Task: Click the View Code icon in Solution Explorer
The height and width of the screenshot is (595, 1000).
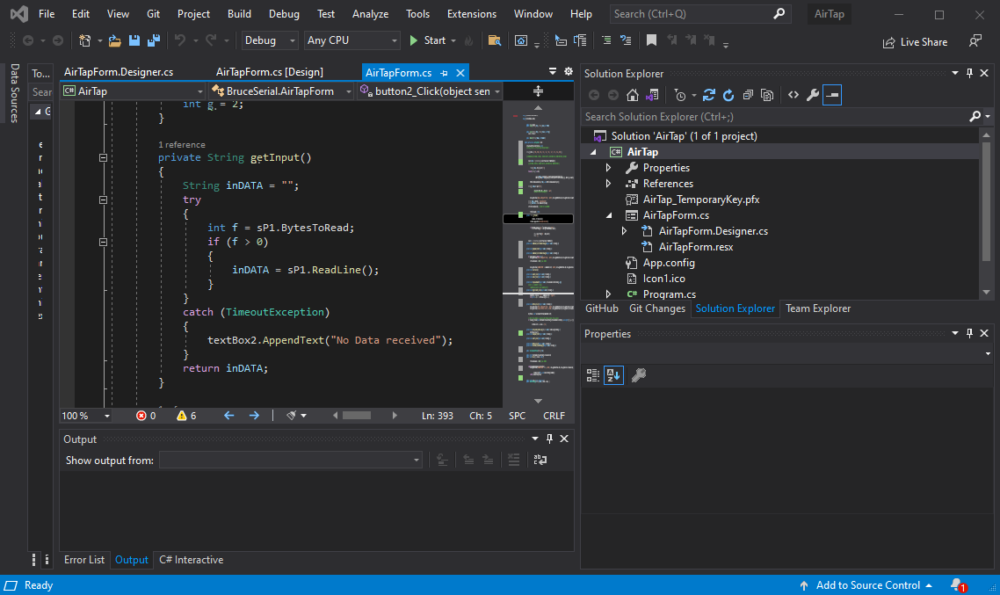Action: (792, 95)
